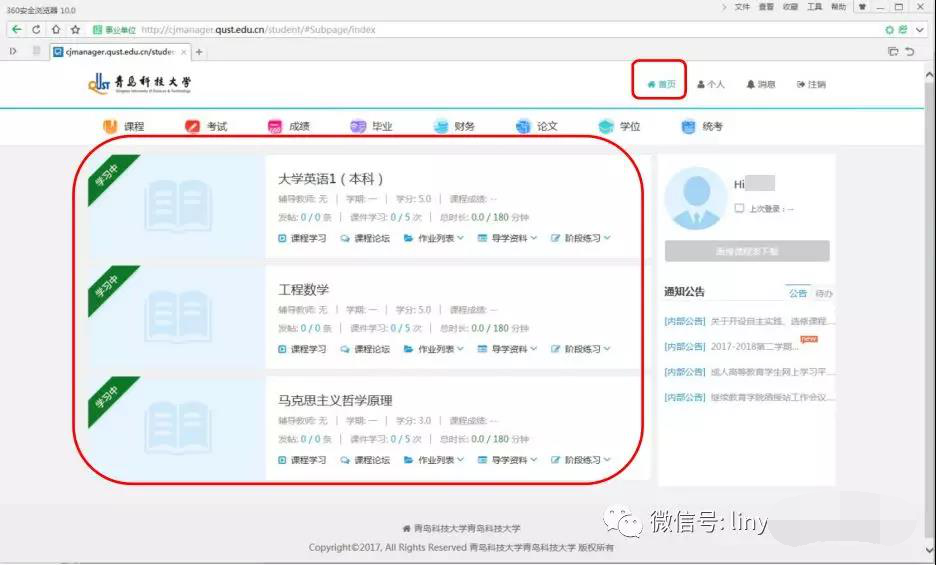Viewport: 936px width, 565px height.
Task: Expand 作业列表 dropdown for 大学英语1
Action: click(434, 238)
